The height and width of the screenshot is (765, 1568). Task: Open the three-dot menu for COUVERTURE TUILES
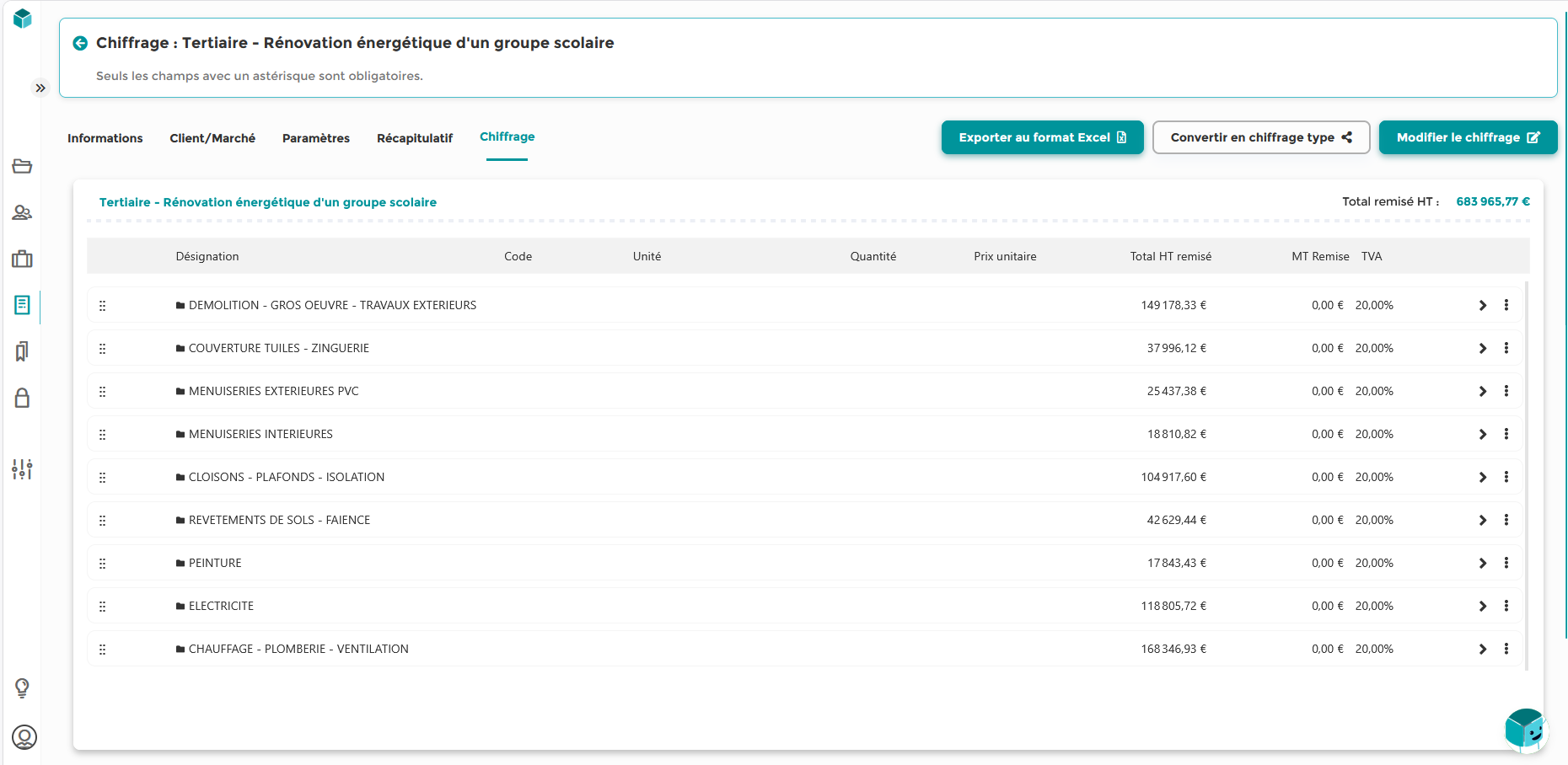pos(1506,348)
